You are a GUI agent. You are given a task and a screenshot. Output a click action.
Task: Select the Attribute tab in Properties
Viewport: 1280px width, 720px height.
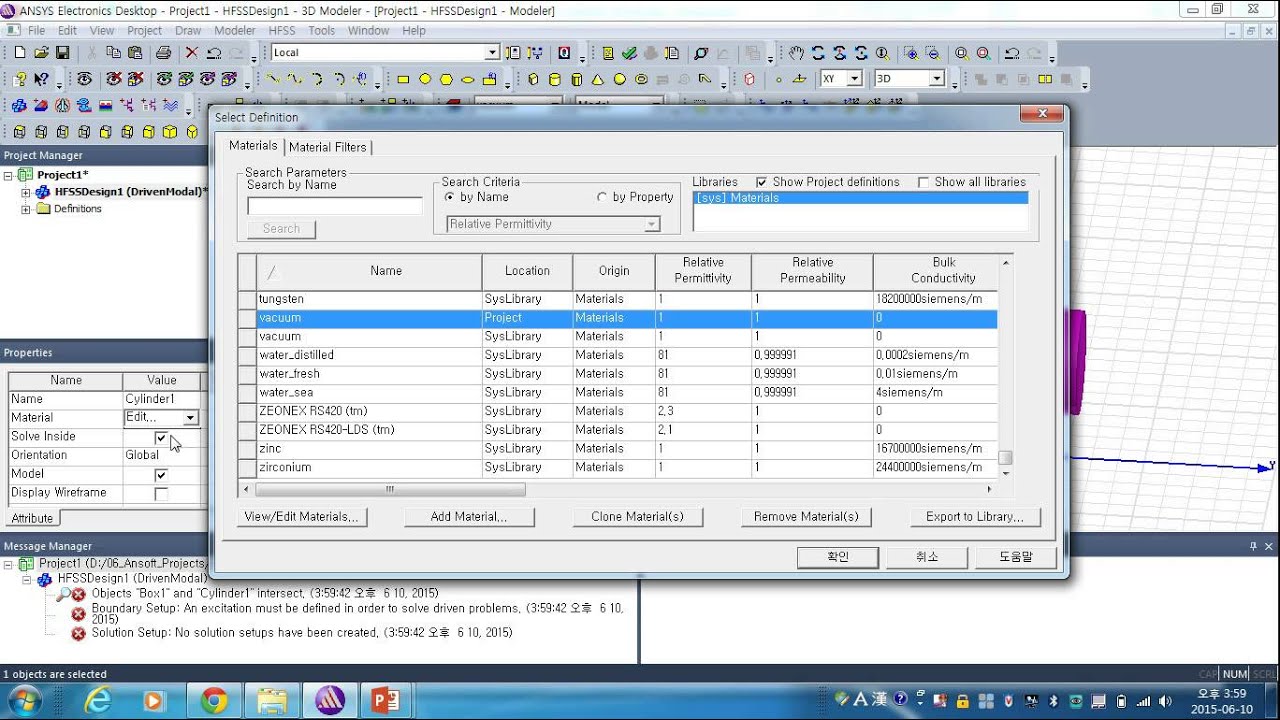pos(32,518)
